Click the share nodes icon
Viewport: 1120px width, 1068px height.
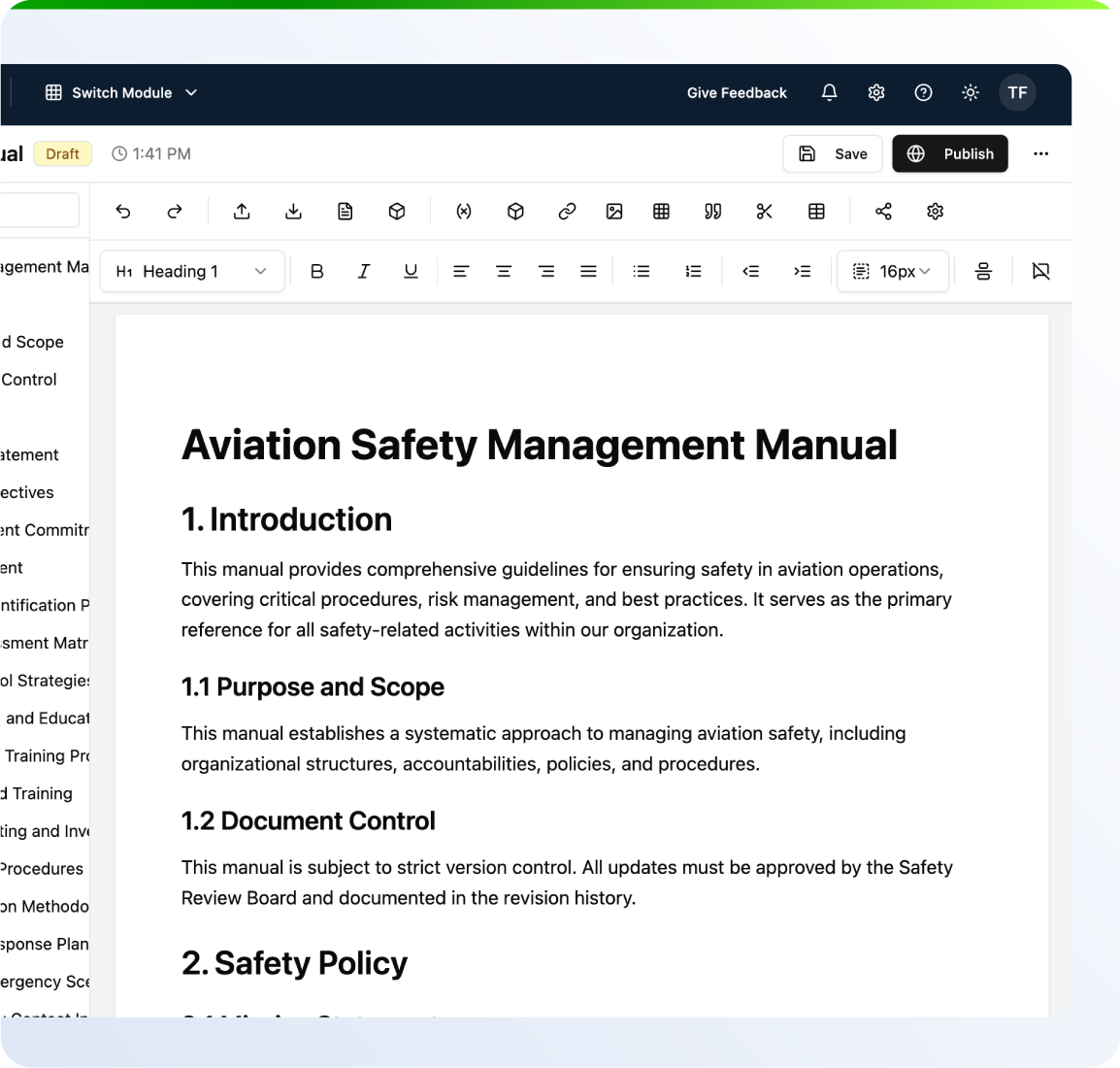[x=883, y=212]
